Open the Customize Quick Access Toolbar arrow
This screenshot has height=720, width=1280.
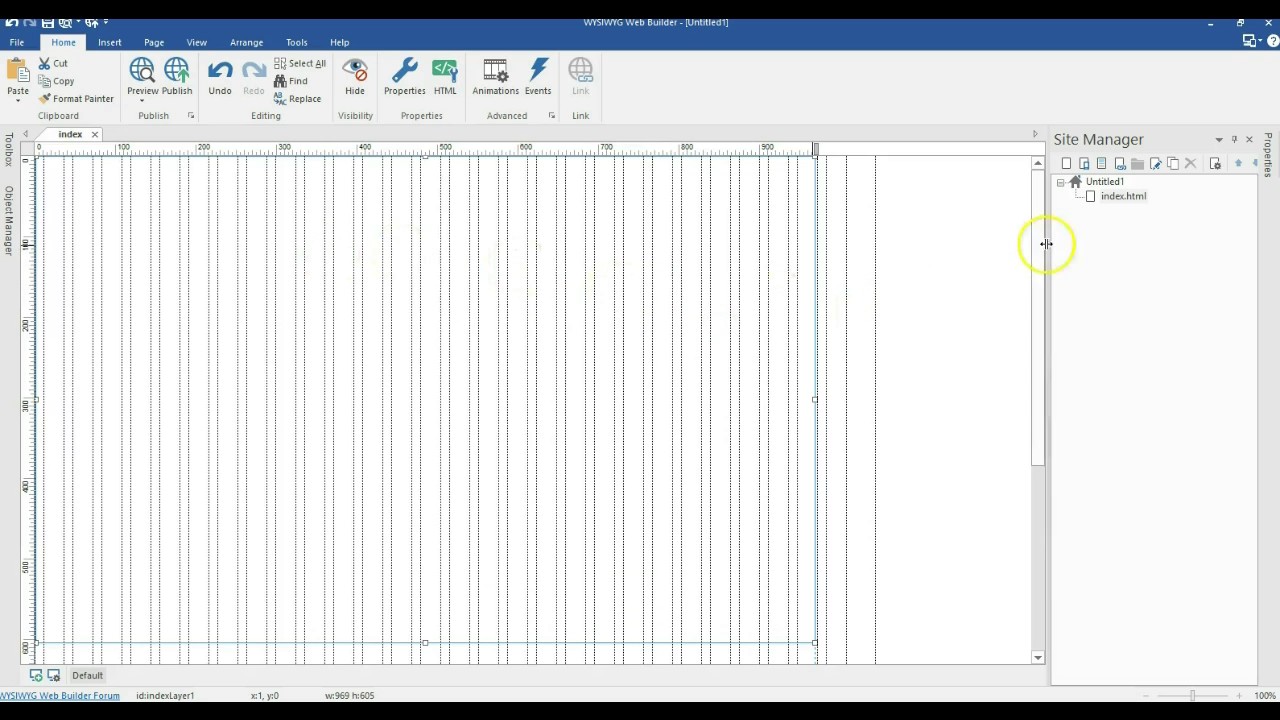(x=106, y=22)
